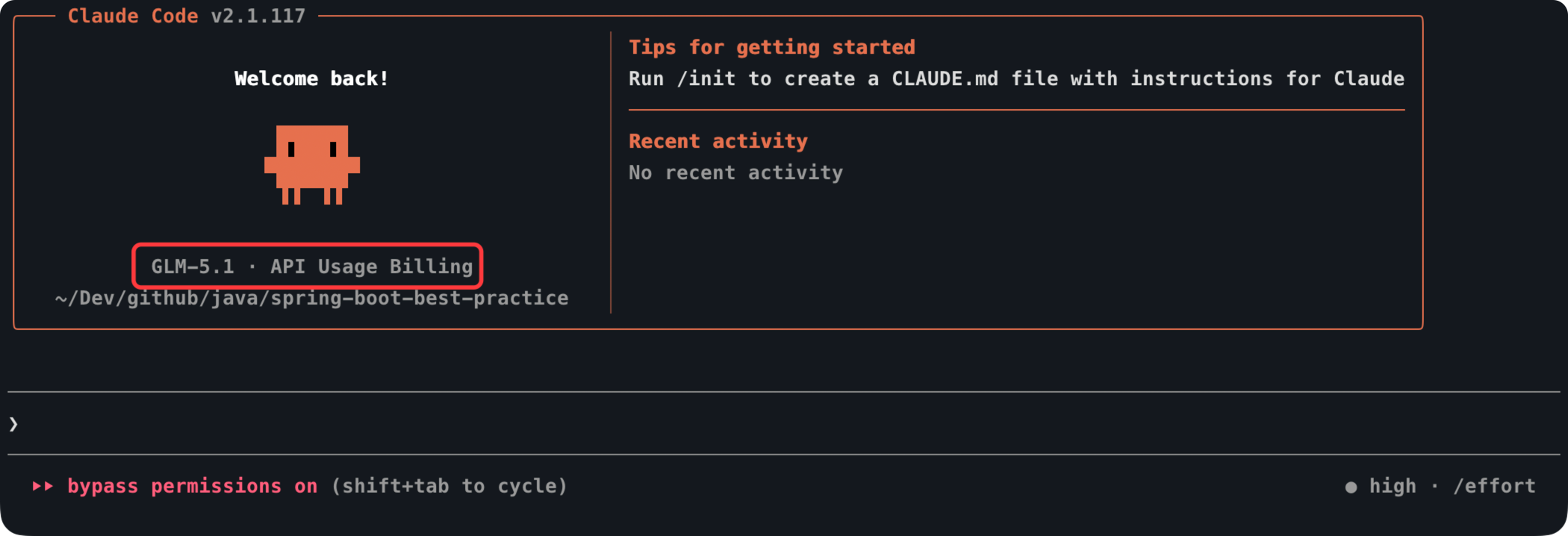Click the double-arrow bypass mode icon

43,486
